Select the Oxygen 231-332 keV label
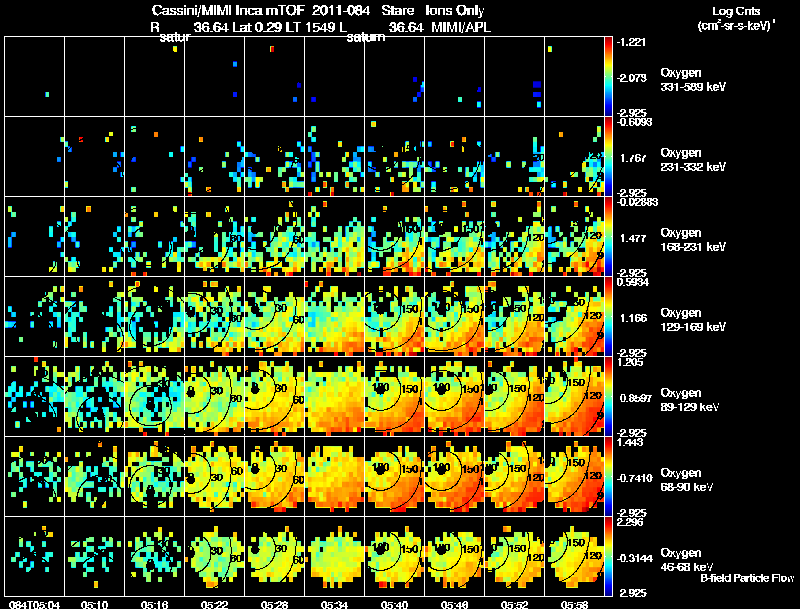The height and width of the screenshot is (609, 800). (693, 160)
